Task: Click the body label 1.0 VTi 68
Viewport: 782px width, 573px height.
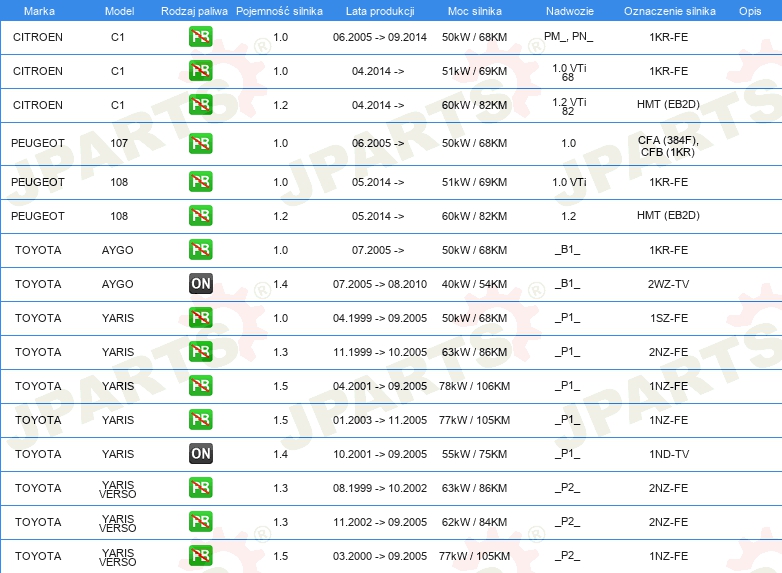Action: click(x=569, y=72)
